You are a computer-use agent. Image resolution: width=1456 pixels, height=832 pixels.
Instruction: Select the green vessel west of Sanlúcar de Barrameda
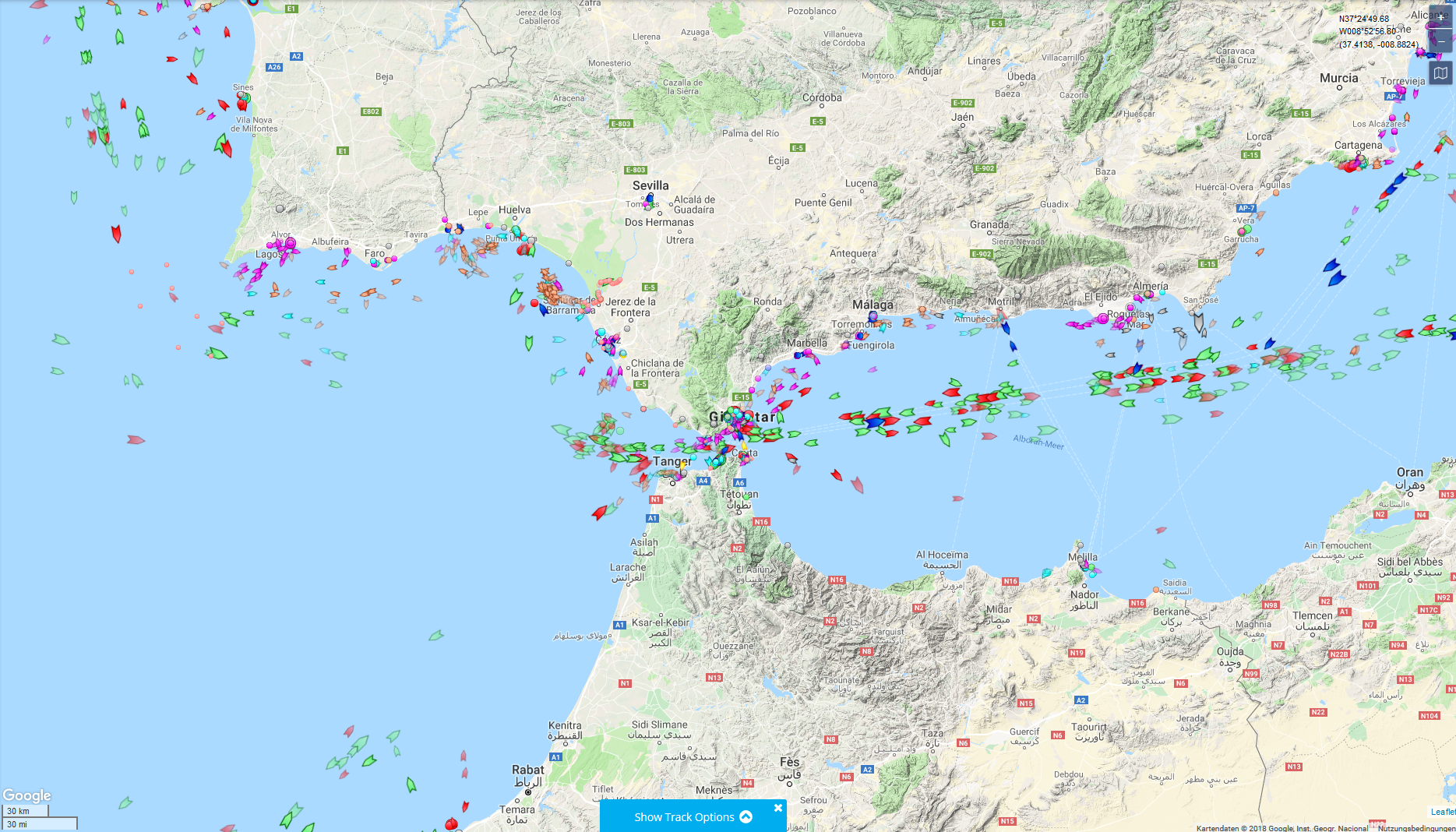(x=515, y=296)
